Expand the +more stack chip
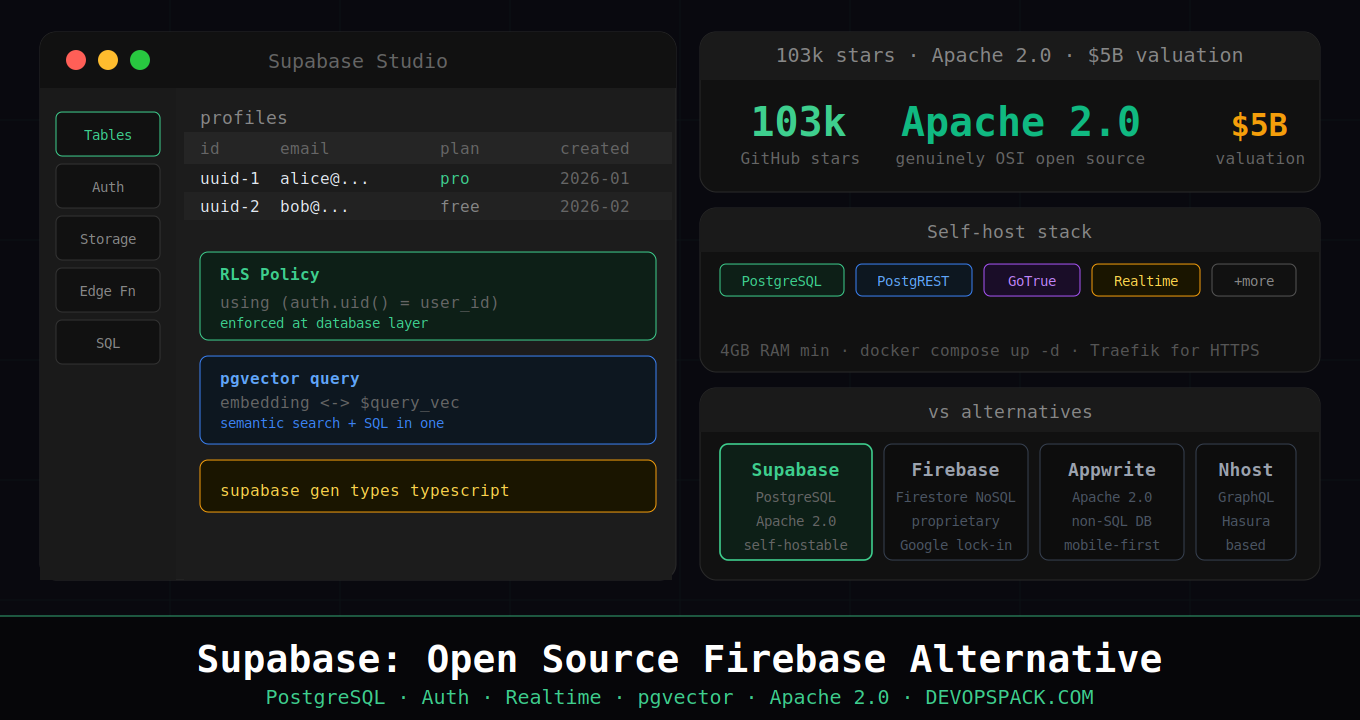The image size is (1360, 720). coord(1254,280)
